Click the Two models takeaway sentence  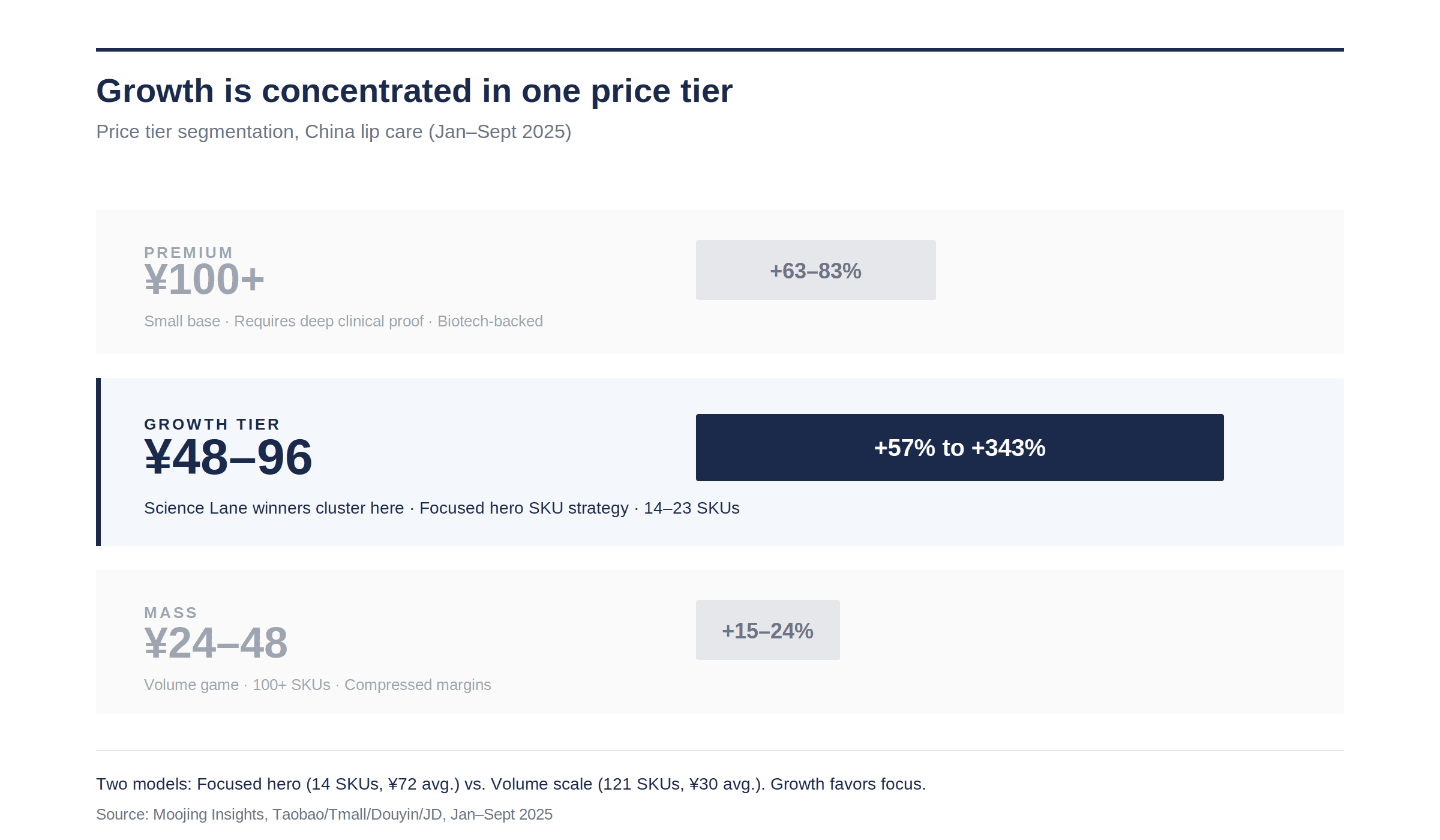[x=511, y=784]
